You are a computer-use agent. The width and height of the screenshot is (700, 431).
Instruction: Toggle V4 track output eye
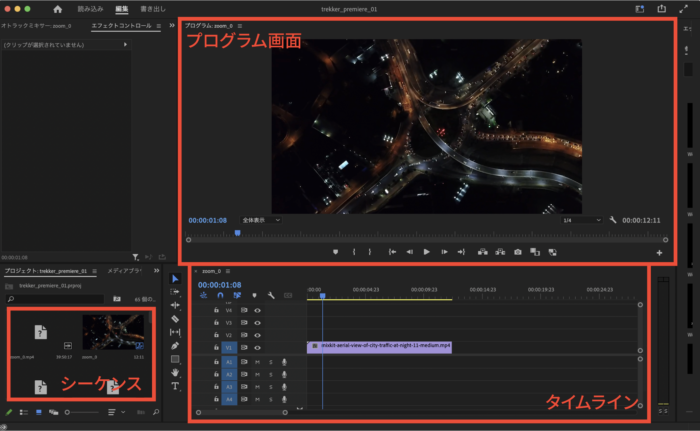[x=258, y=310]
